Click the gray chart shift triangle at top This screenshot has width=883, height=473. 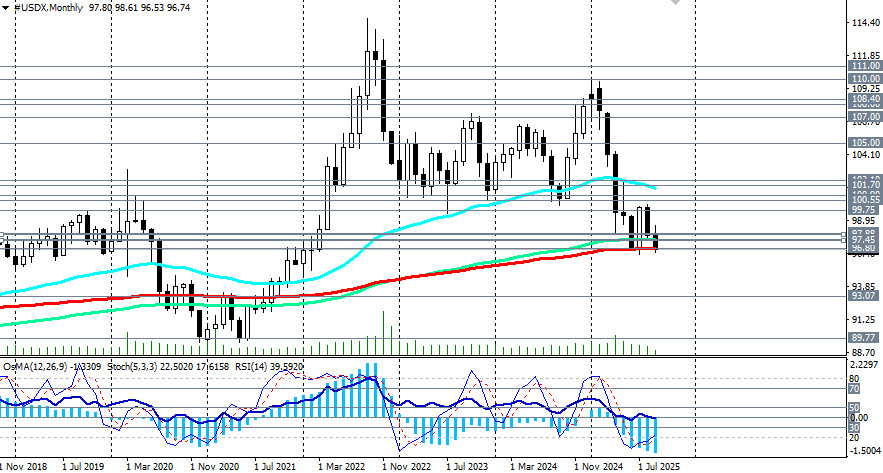click(x=675, y=2)
